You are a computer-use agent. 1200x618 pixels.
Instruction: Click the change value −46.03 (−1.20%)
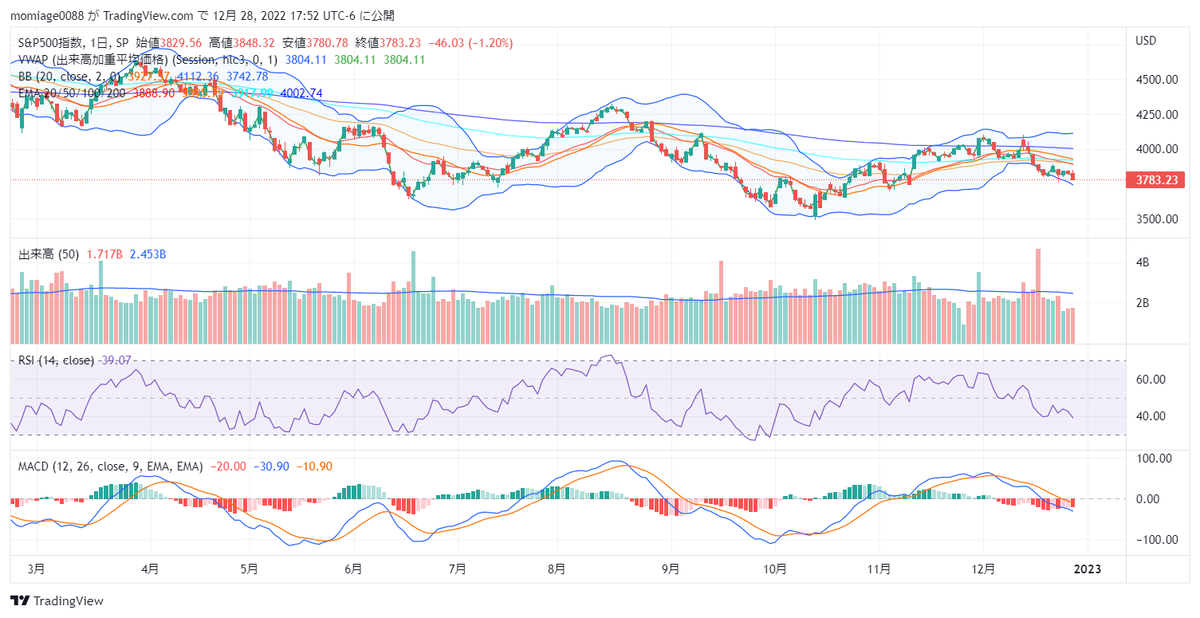click(x=471, y=44)
